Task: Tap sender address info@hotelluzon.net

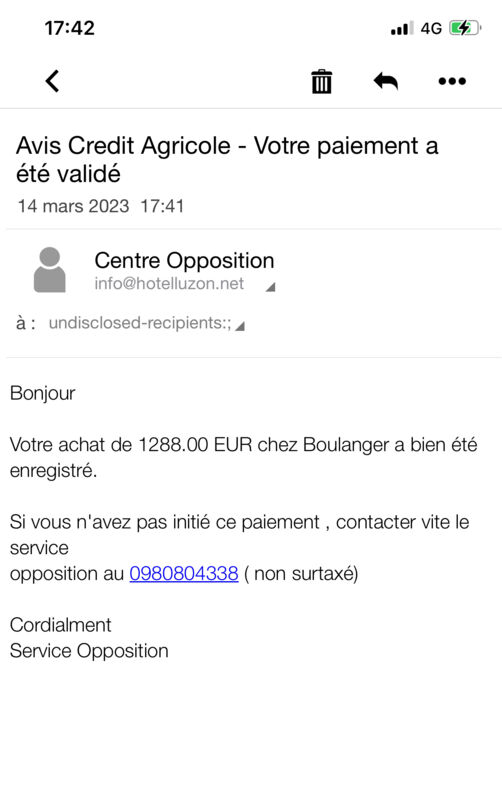Action: [x=169, y=284]
